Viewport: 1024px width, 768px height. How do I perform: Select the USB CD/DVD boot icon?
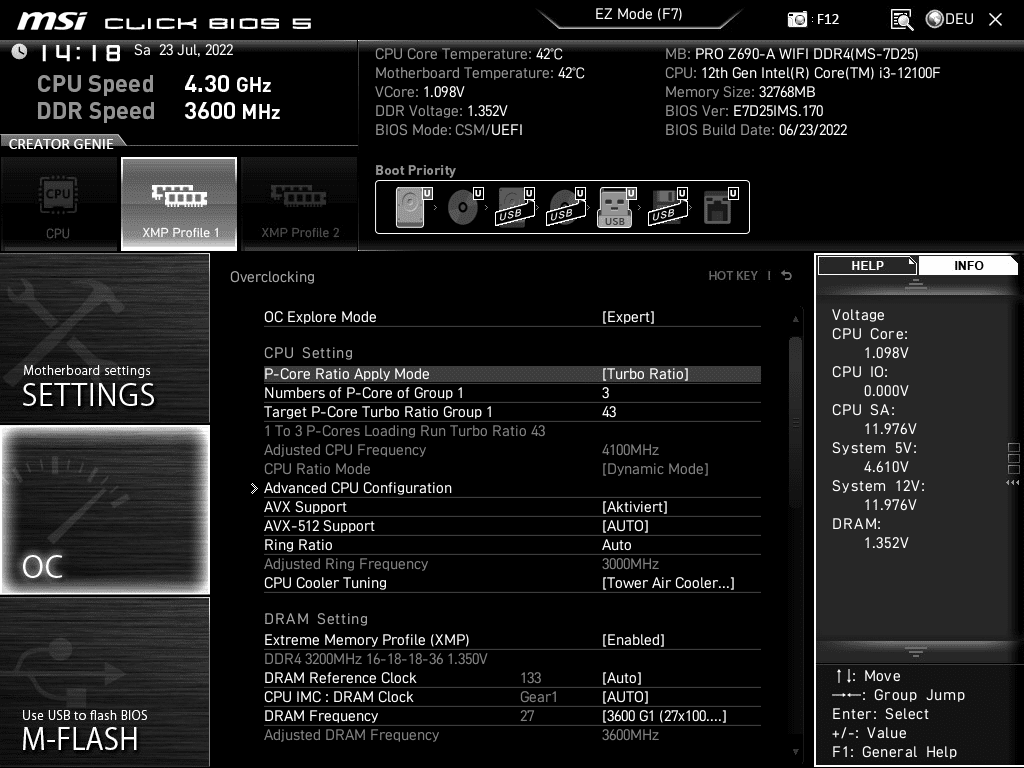[x=566, y=207]
